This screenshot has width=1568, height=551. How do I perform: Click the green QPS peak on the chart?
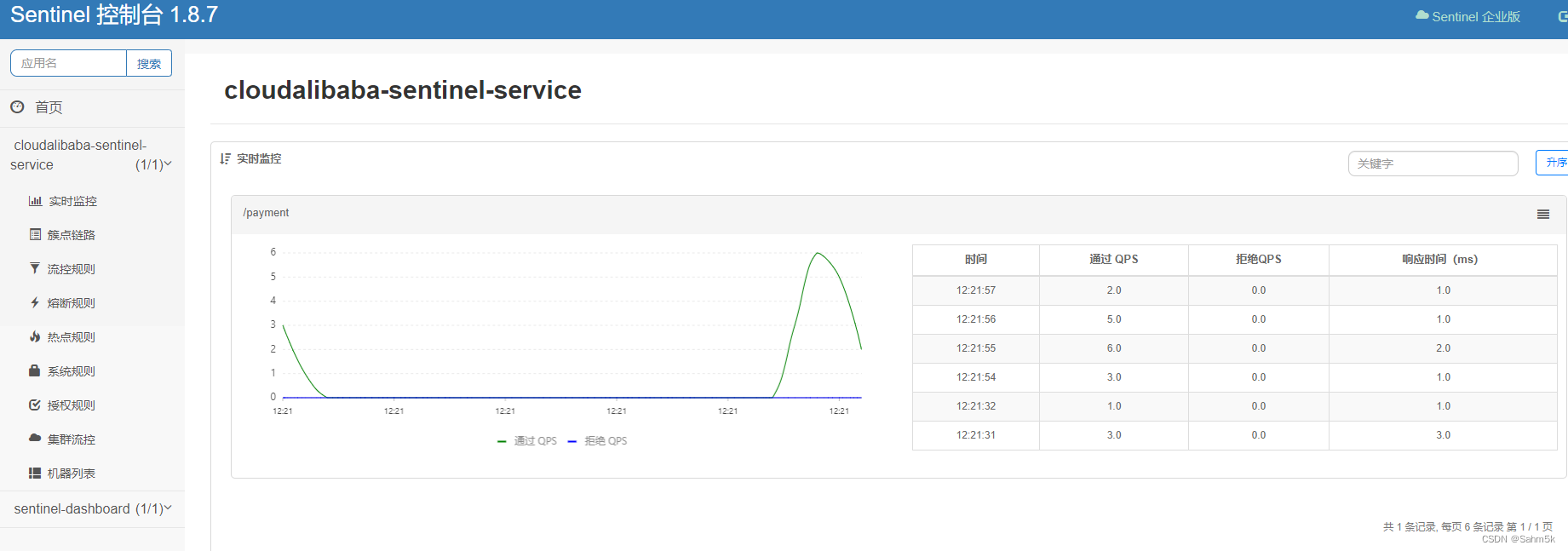coord(818,253)
